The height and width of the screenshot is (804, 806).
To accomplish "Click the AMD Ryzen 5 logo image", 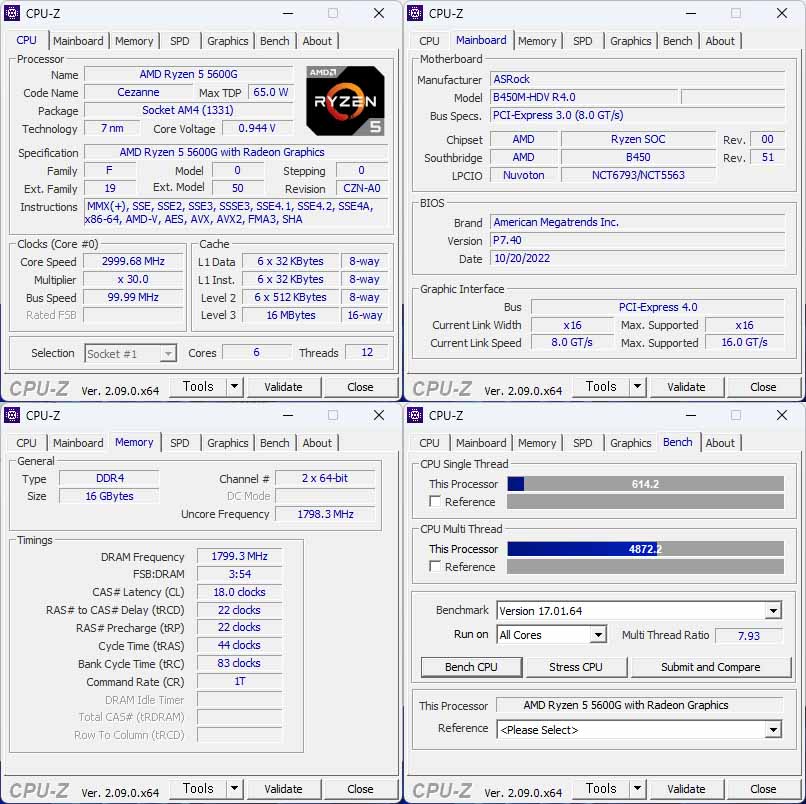I will (345, 101).
